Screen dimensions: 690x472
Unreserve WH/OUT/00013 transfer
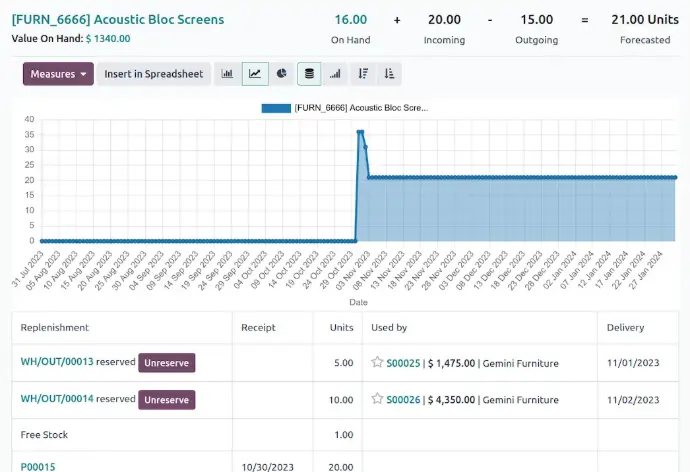(166, 363)
